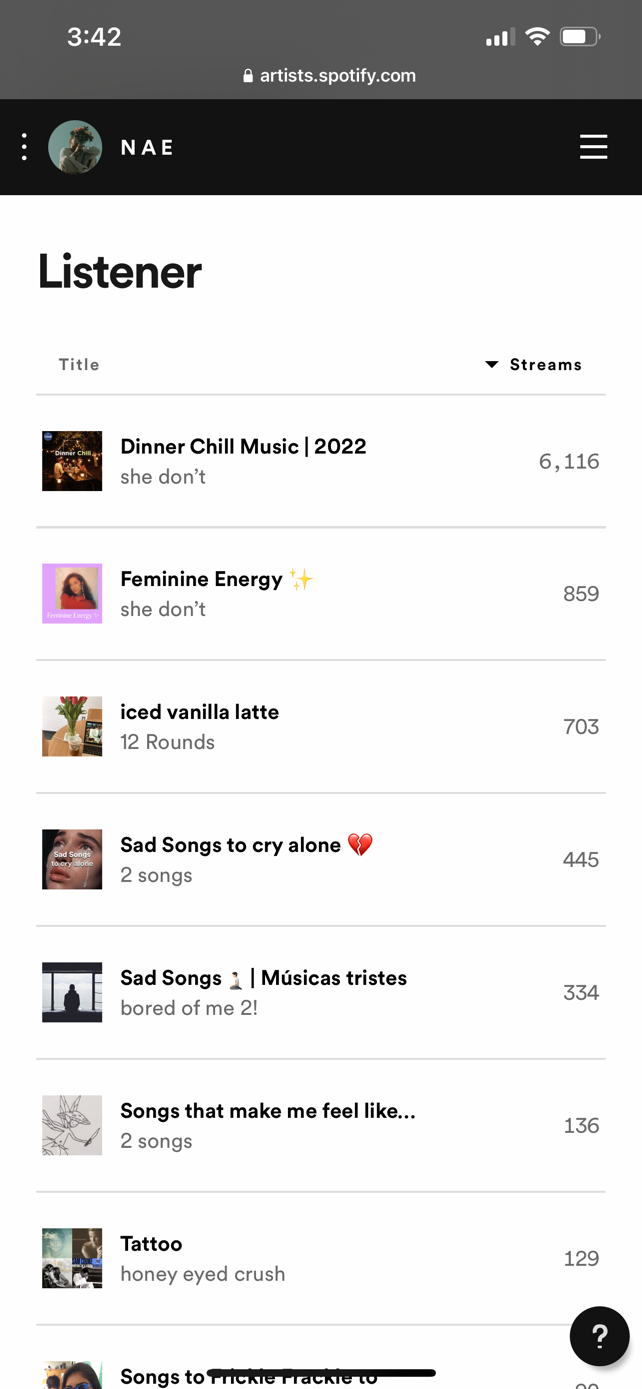
Task: Tap the Tattoo playlist collage thumbnail
Action: pyautogui.click(x=72, y=1258)
